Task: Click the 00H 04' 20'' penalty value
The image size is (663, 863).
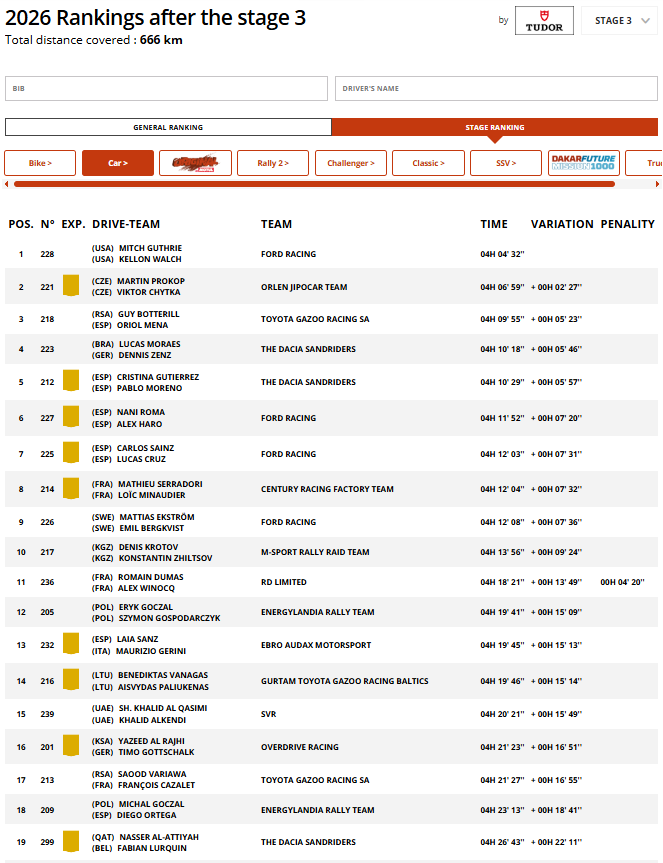Action: (x=622, y=582)
